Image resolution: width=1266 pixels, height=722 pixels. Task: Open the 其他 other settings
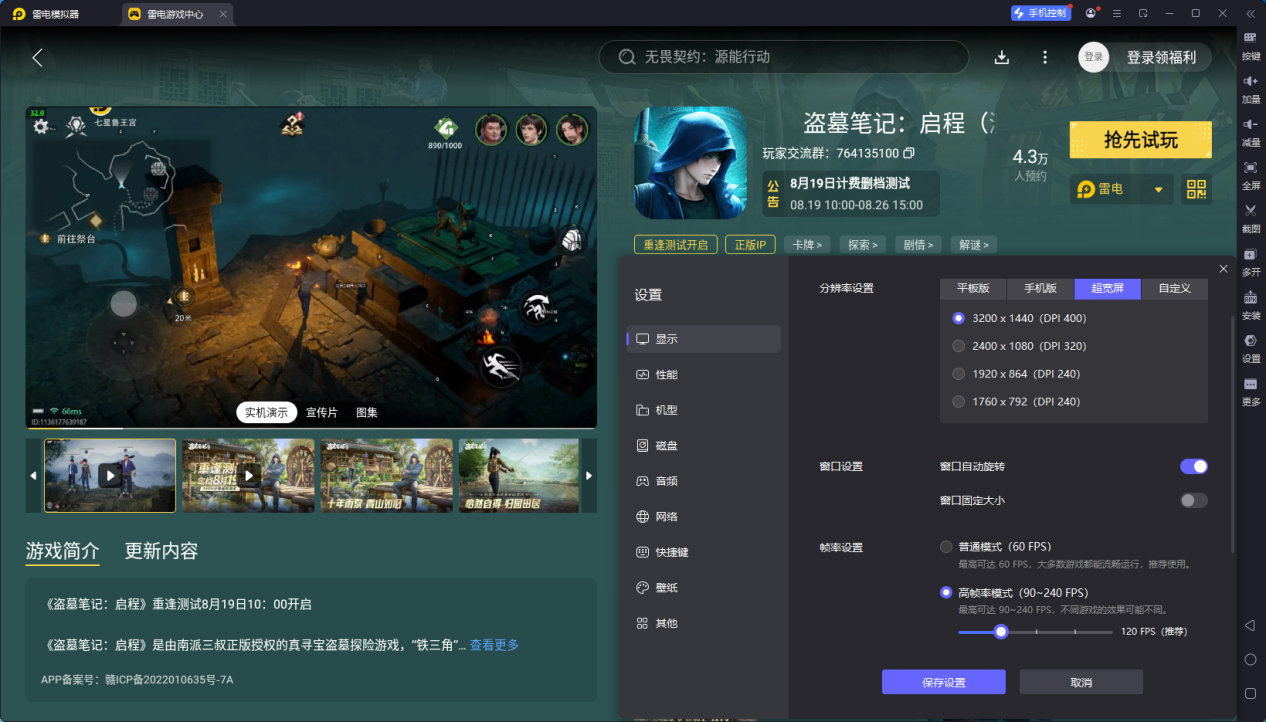point(704,623)
